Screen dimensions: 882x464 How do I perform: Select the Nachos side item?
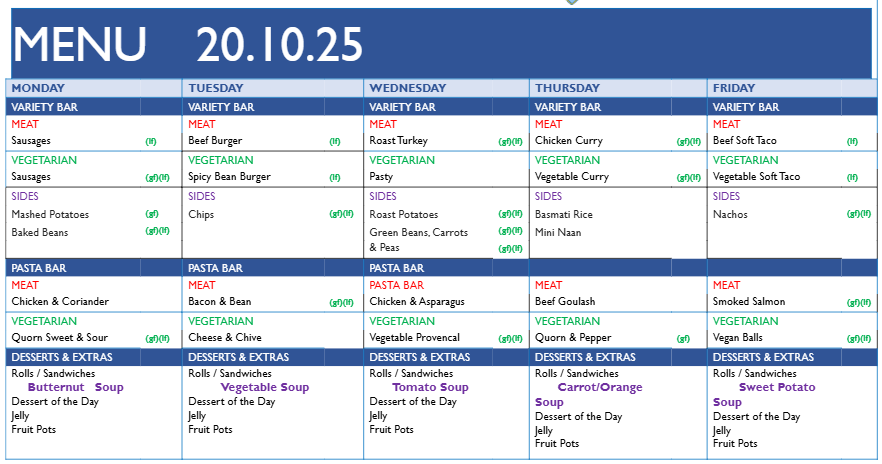[730, 214]
